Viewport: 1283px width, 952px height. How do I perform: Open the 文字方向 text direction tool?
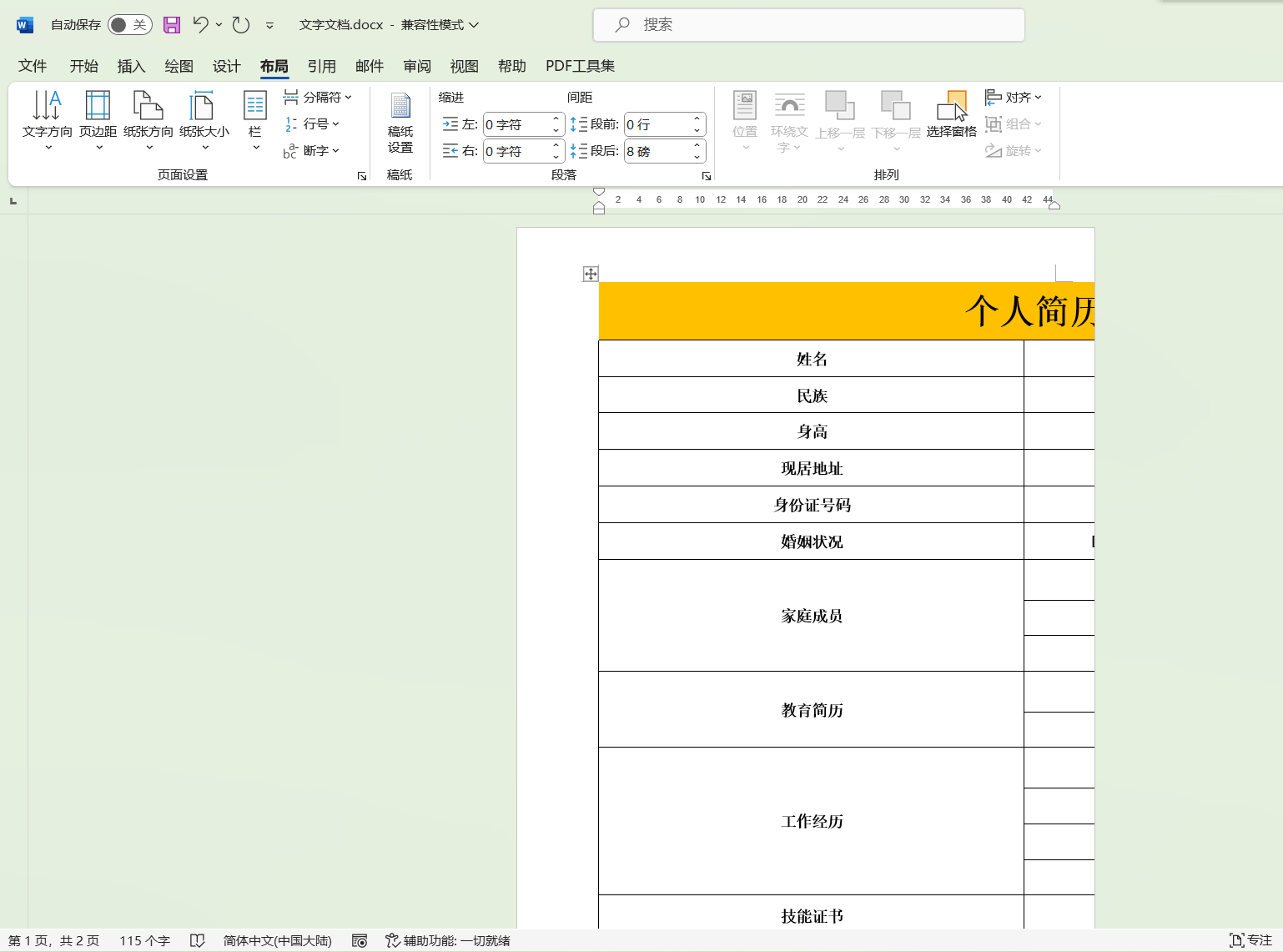coord(48,121)
